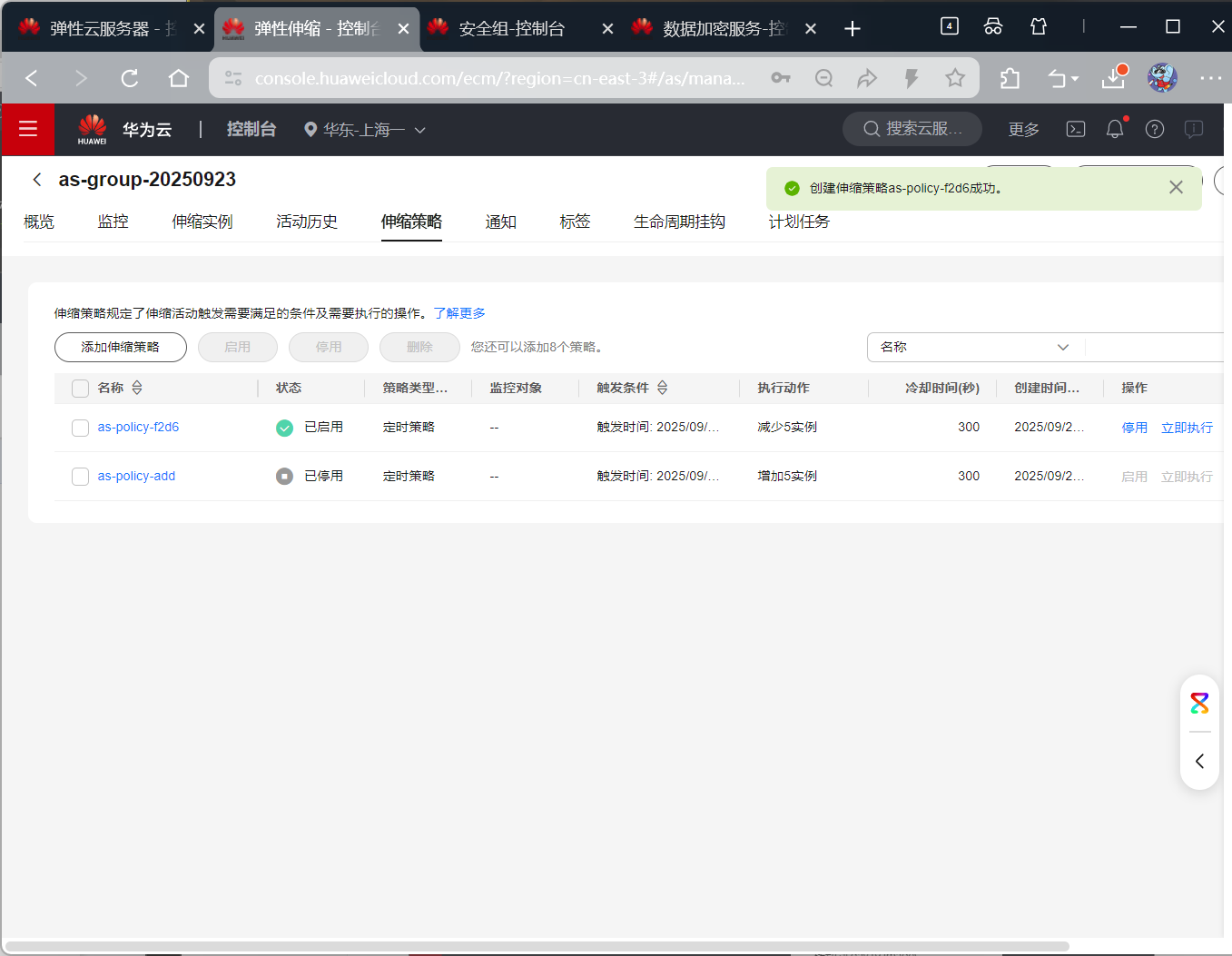Click the share arrow icon
This screenshot has width=1232, height=956.
(x=867, y=78)
